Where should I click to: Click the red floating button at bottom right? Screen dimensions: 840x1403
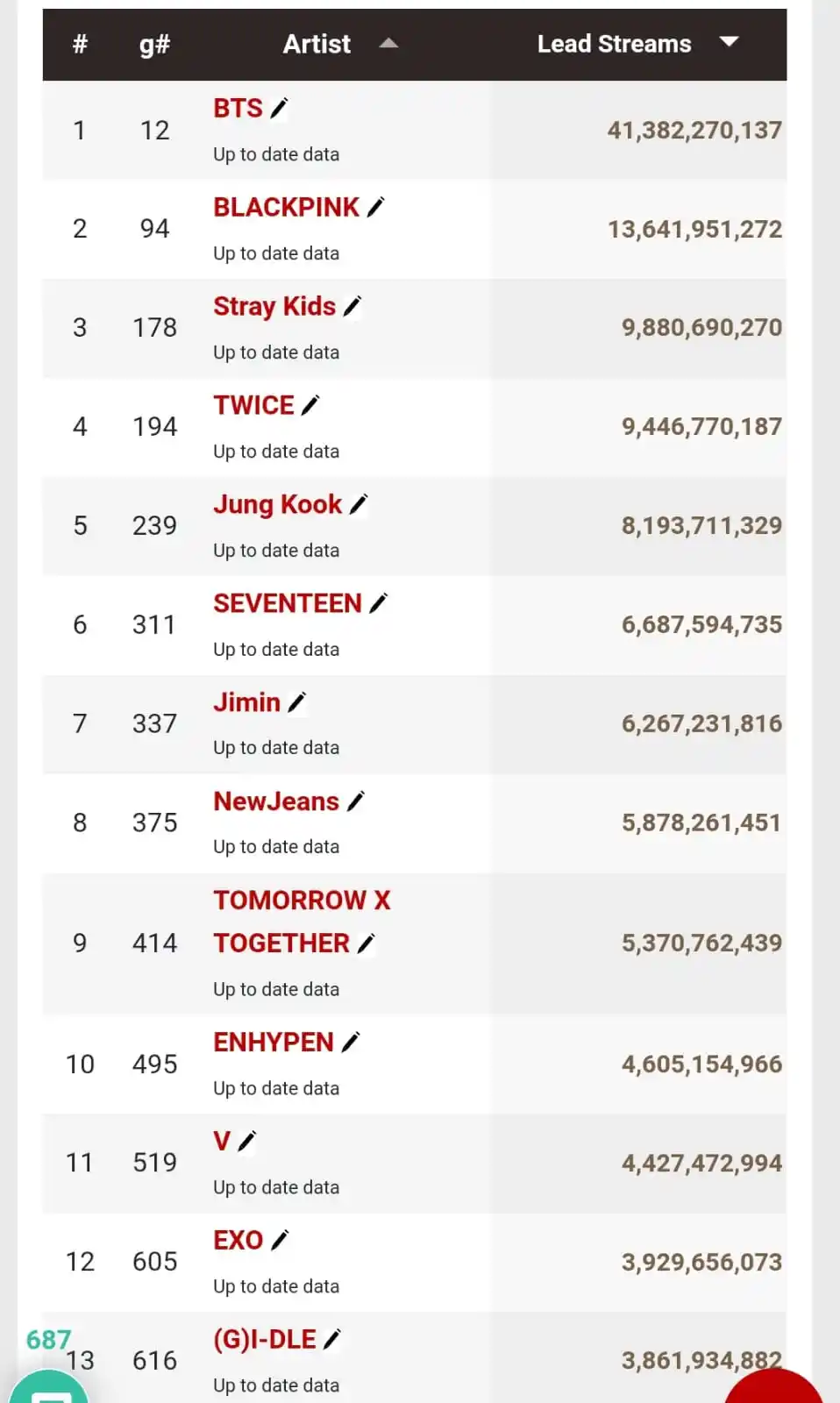(774, 1390)
